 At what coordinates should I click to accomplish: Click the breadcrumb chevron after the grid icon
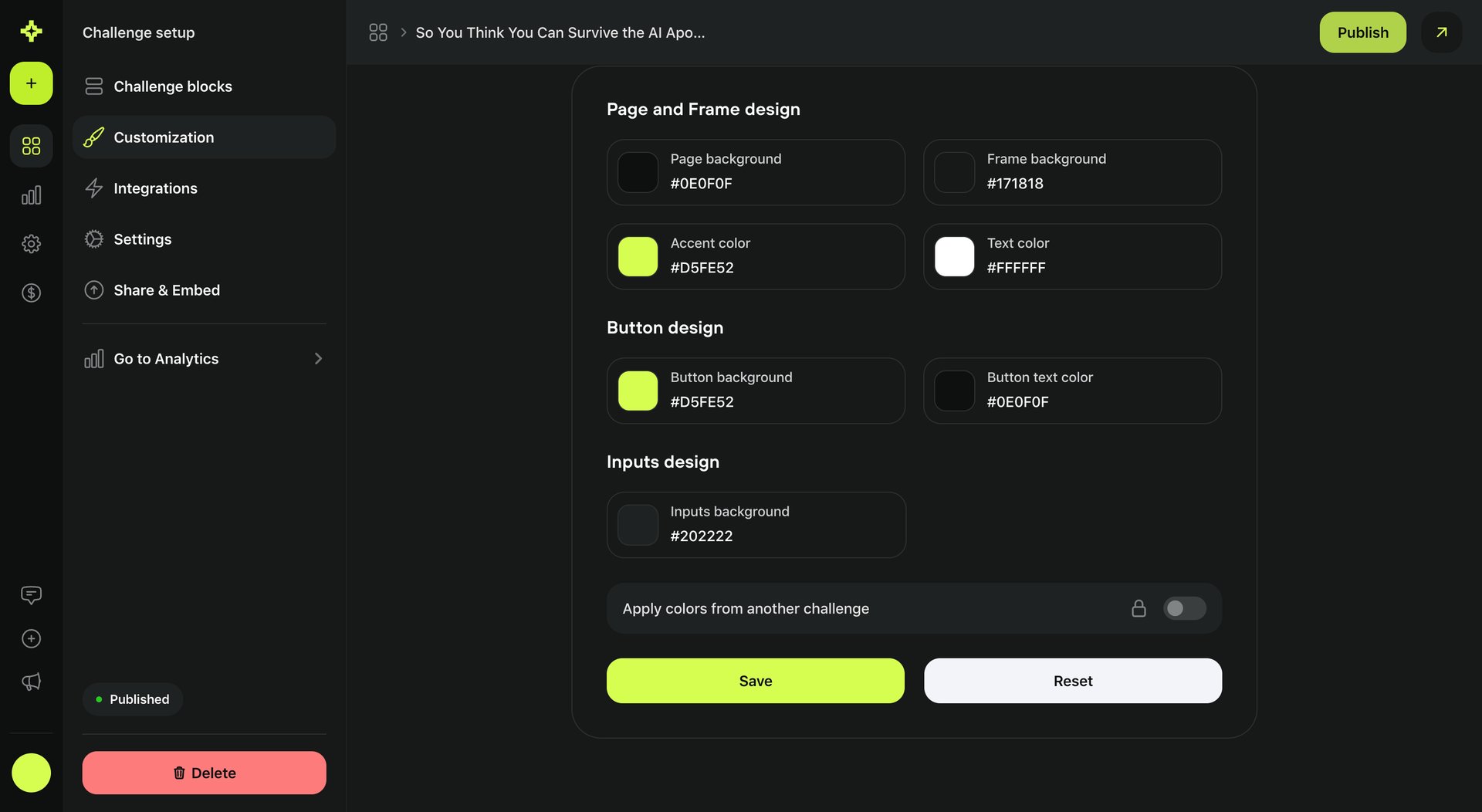click(x=403, y=32)
